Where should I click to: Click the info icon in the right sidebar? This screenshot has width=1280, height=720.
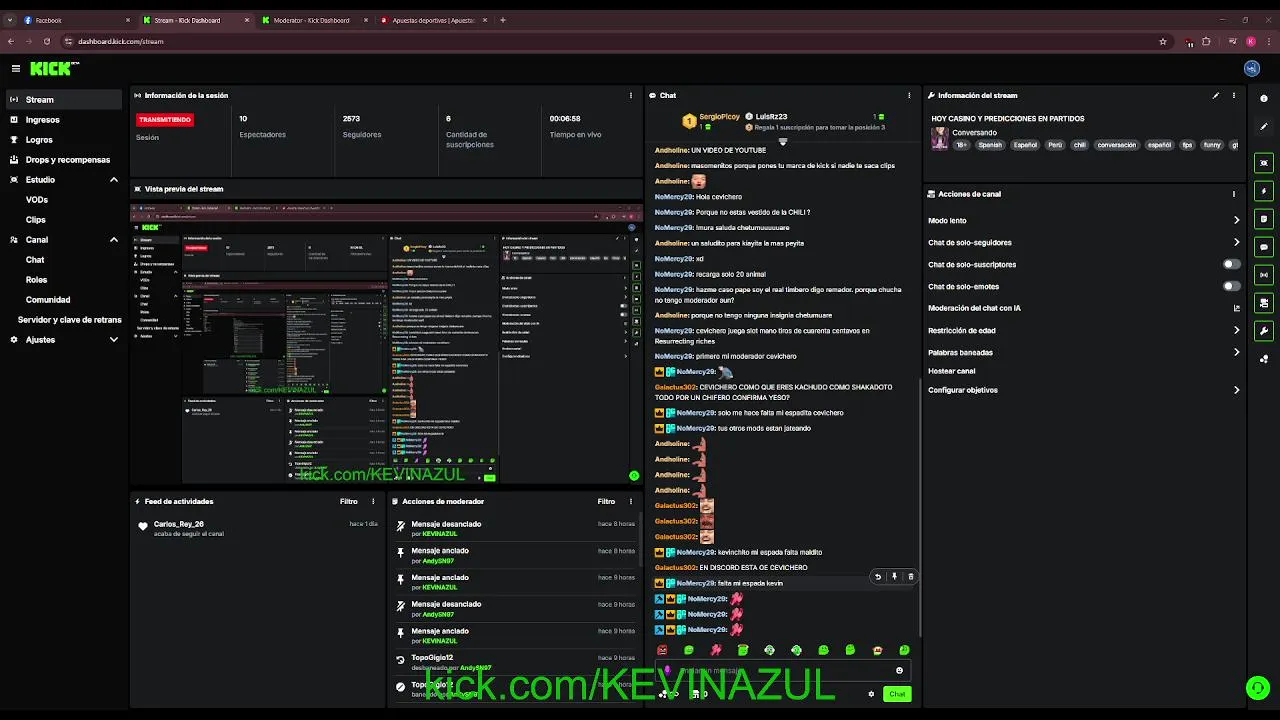[x=1264, y=98]
